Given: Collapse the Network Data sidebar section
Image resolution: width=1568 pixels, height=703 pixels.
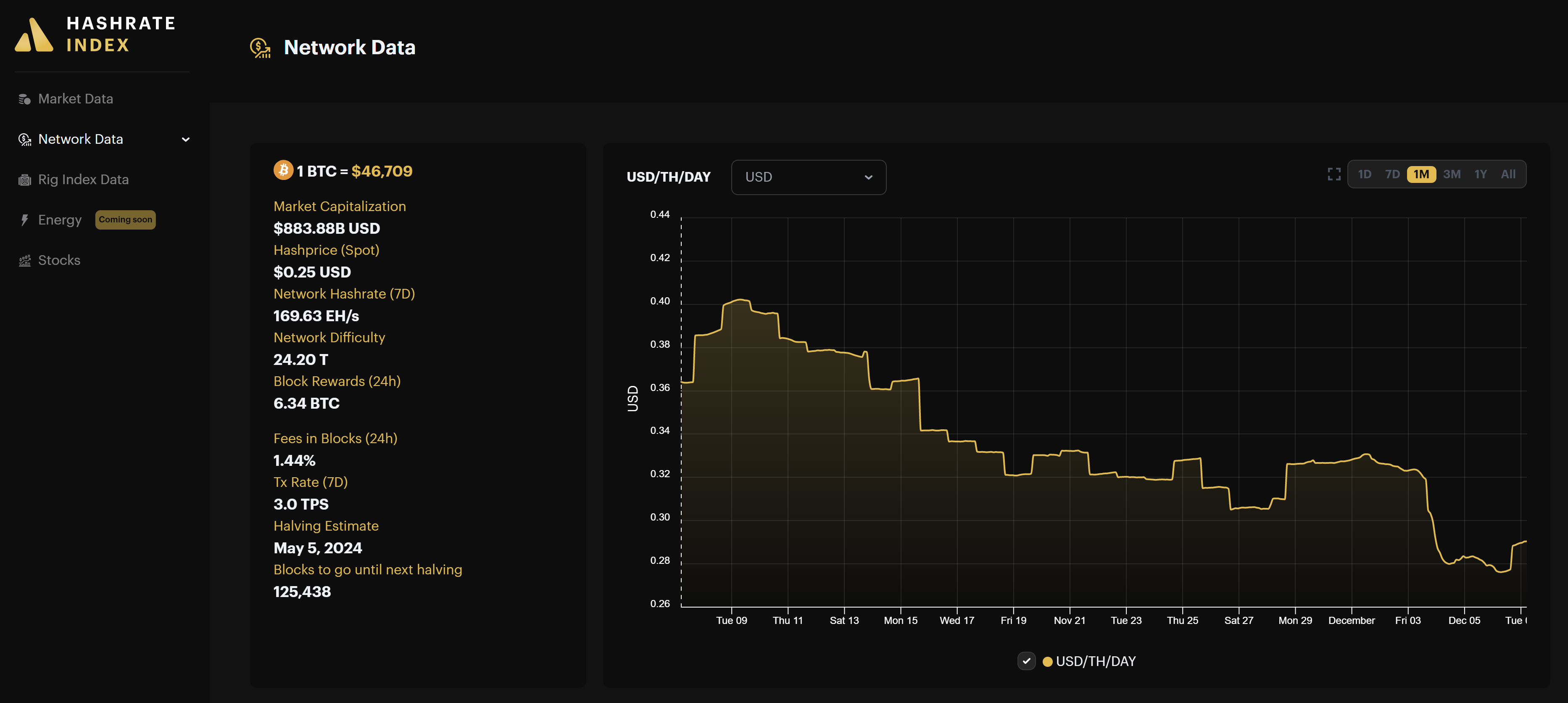Looking at the screenshot, I should click(x=186, y=140).
